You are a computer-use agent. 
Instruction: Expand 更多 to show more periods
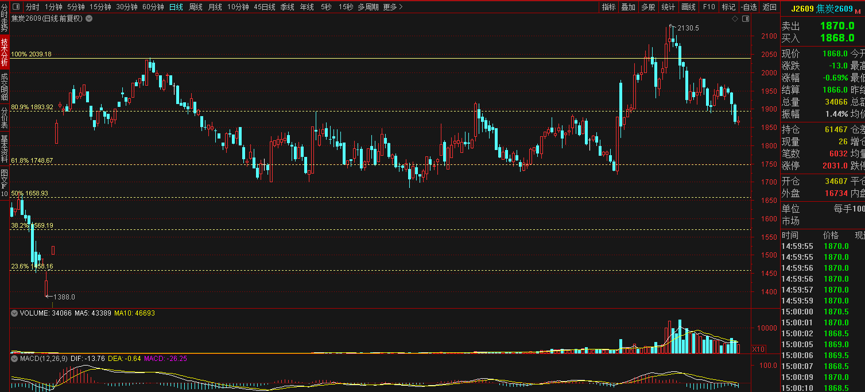[392, 7]
